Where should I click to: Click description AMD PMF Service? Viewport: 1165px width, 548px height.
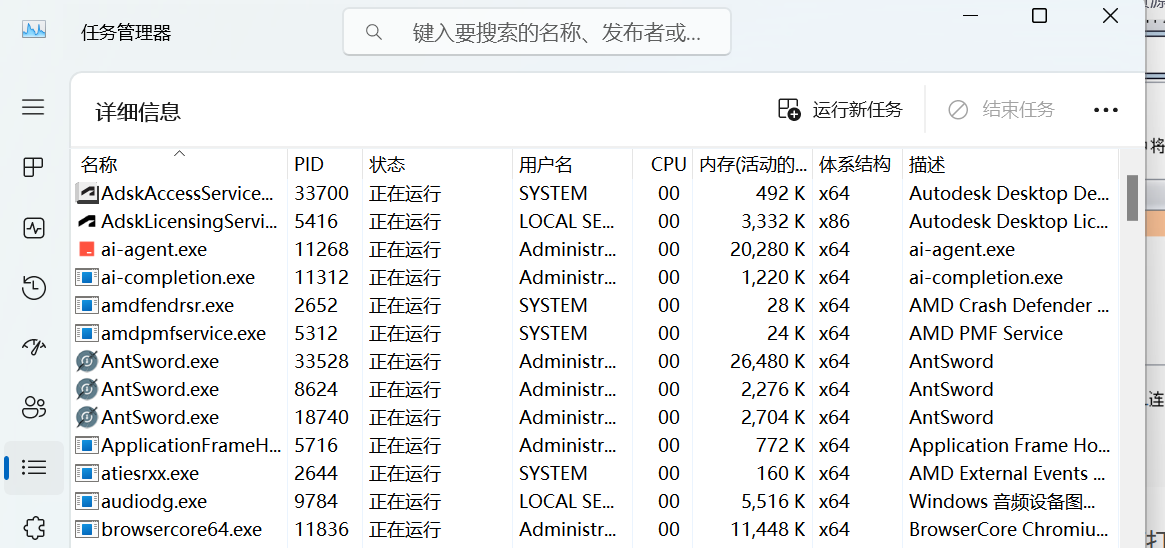[x=986, y=333]
